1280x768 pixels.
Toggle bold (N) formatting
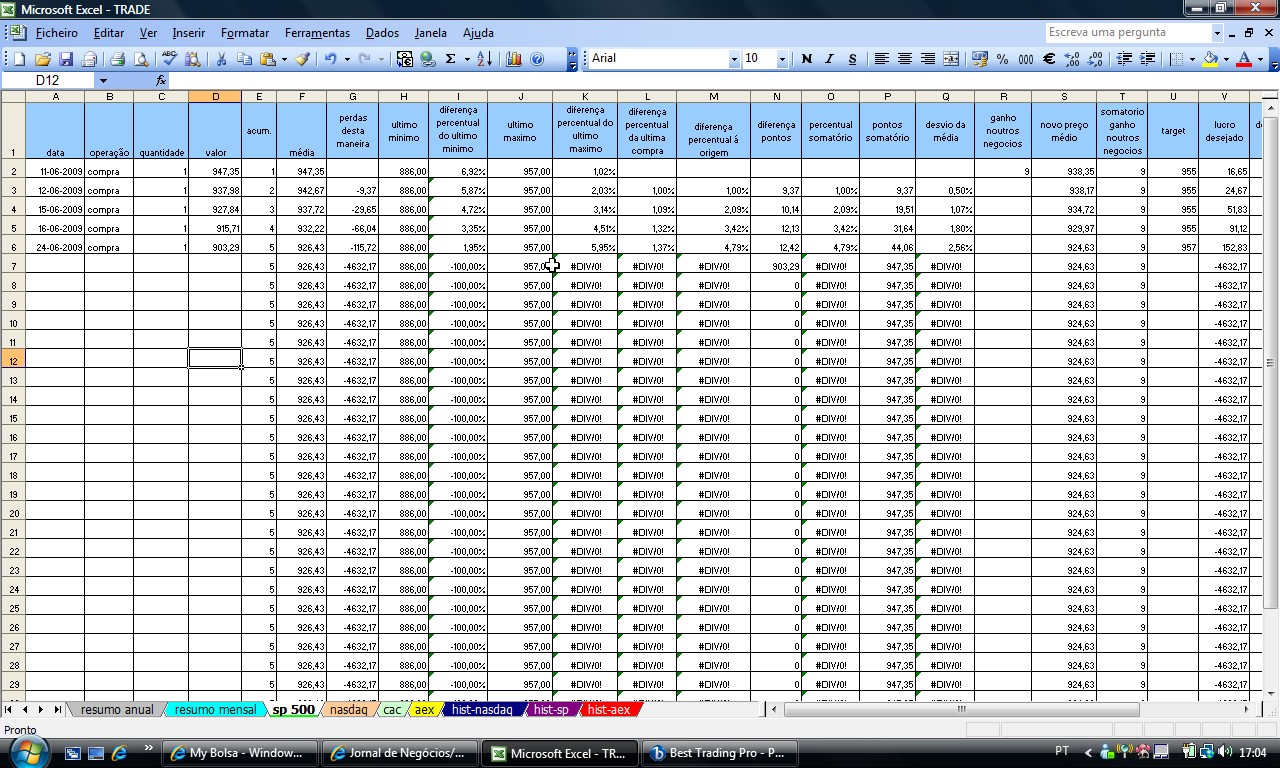806,59
